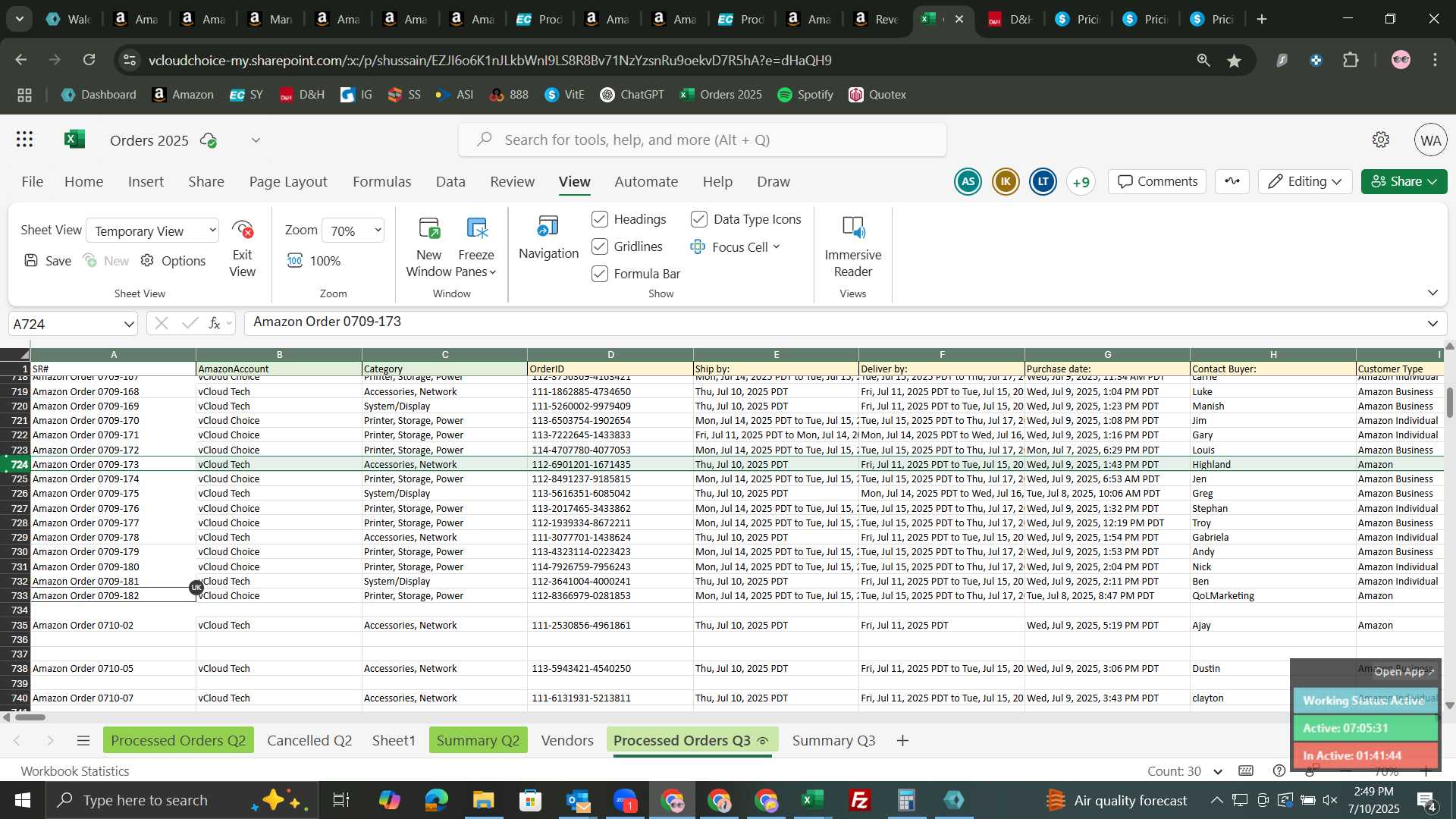
Task: Click the AS collaborator avatar
Action: click(968, 182)
